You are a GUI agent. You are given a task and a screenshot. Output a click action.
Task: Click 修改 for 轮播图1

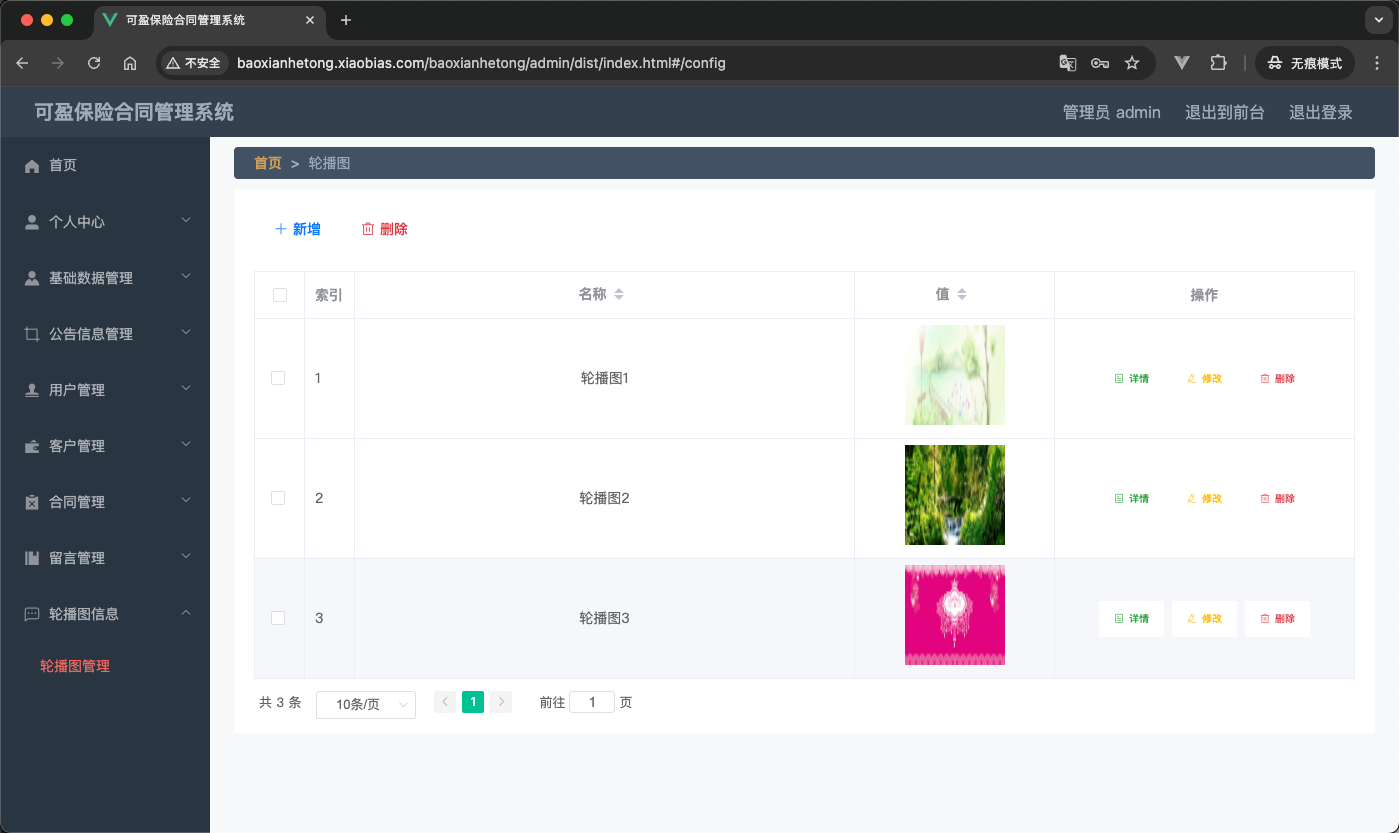coord(1204,378)
